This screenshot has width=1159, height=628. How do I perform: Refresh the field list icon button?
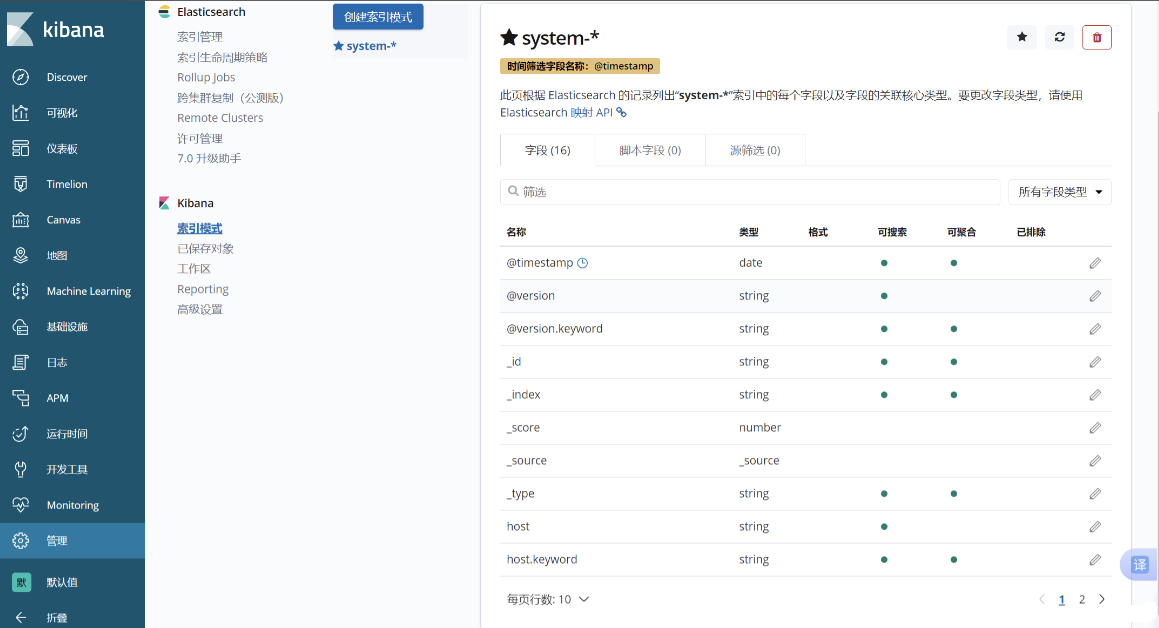1059,37
